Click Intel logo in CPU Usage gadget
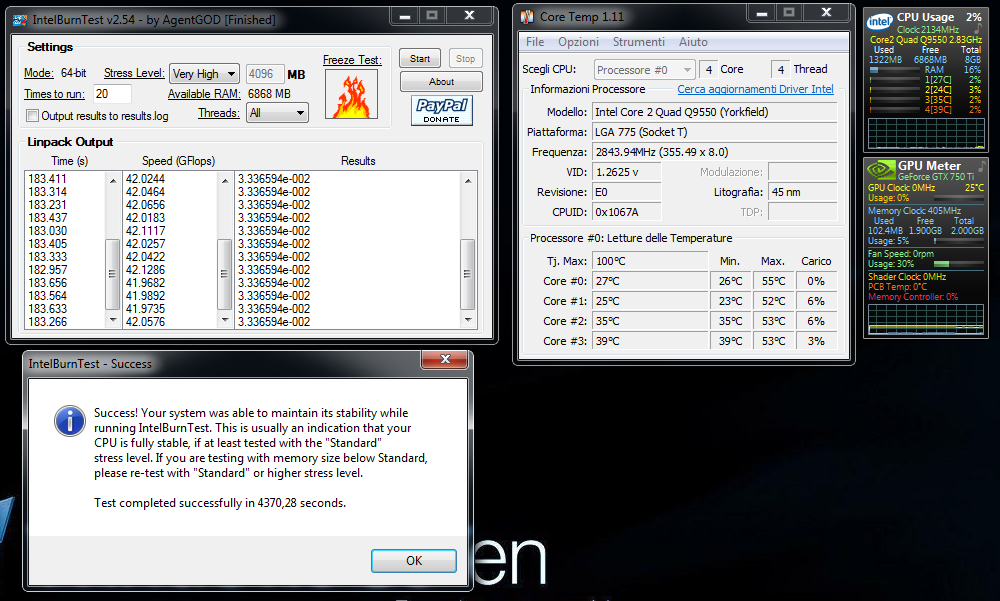 coord(879,22)
